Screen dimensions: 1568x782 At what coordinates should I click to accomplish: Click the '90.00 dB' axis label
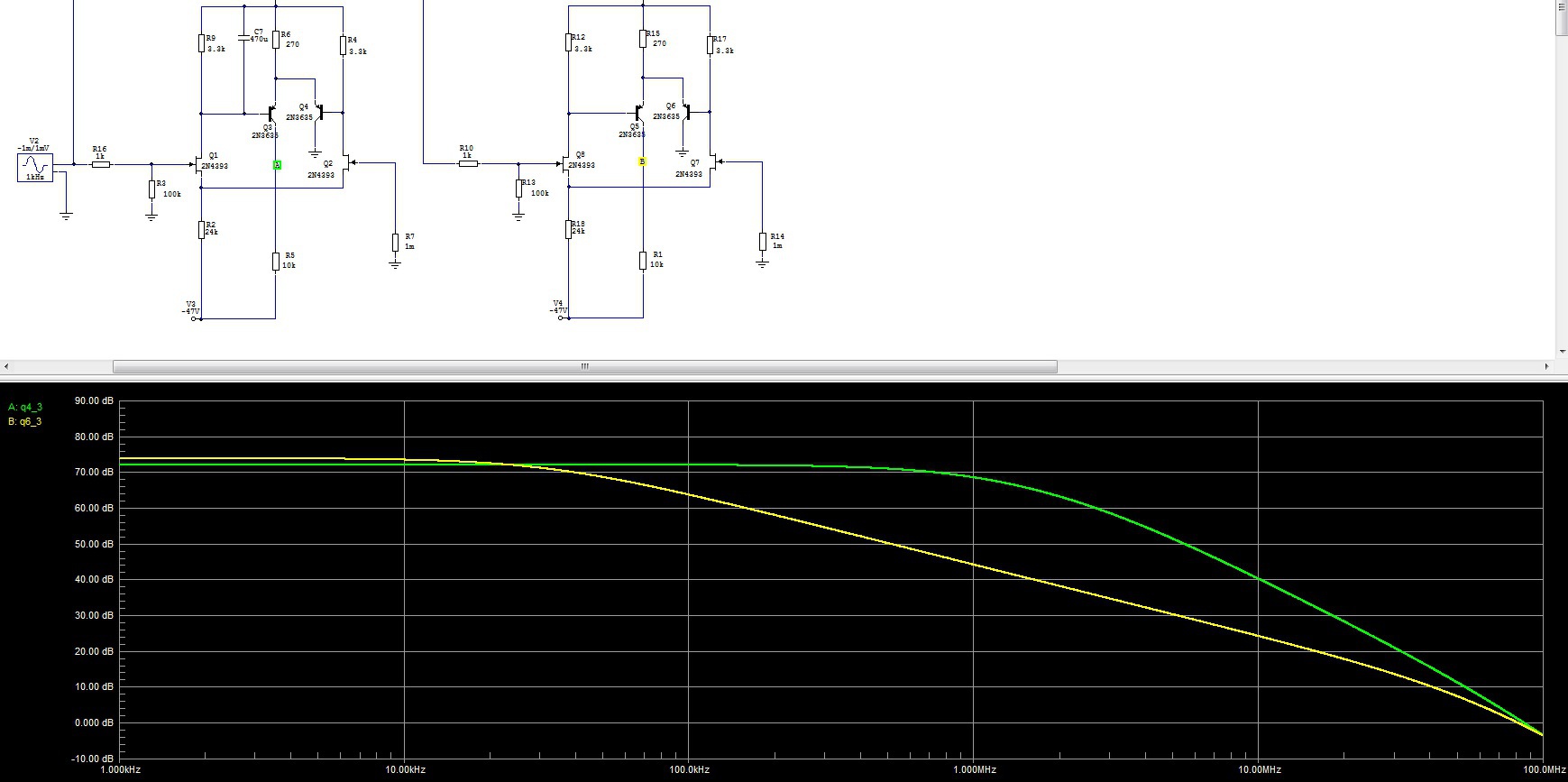[x=94, y=400]
